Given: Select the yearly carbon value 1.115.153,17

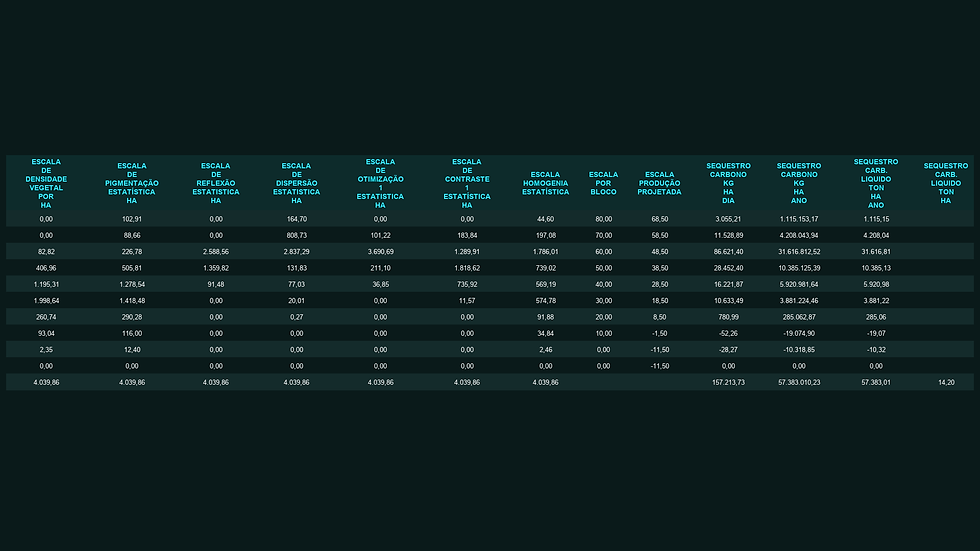Looking at the screenshot, I should tap(799, 219).
